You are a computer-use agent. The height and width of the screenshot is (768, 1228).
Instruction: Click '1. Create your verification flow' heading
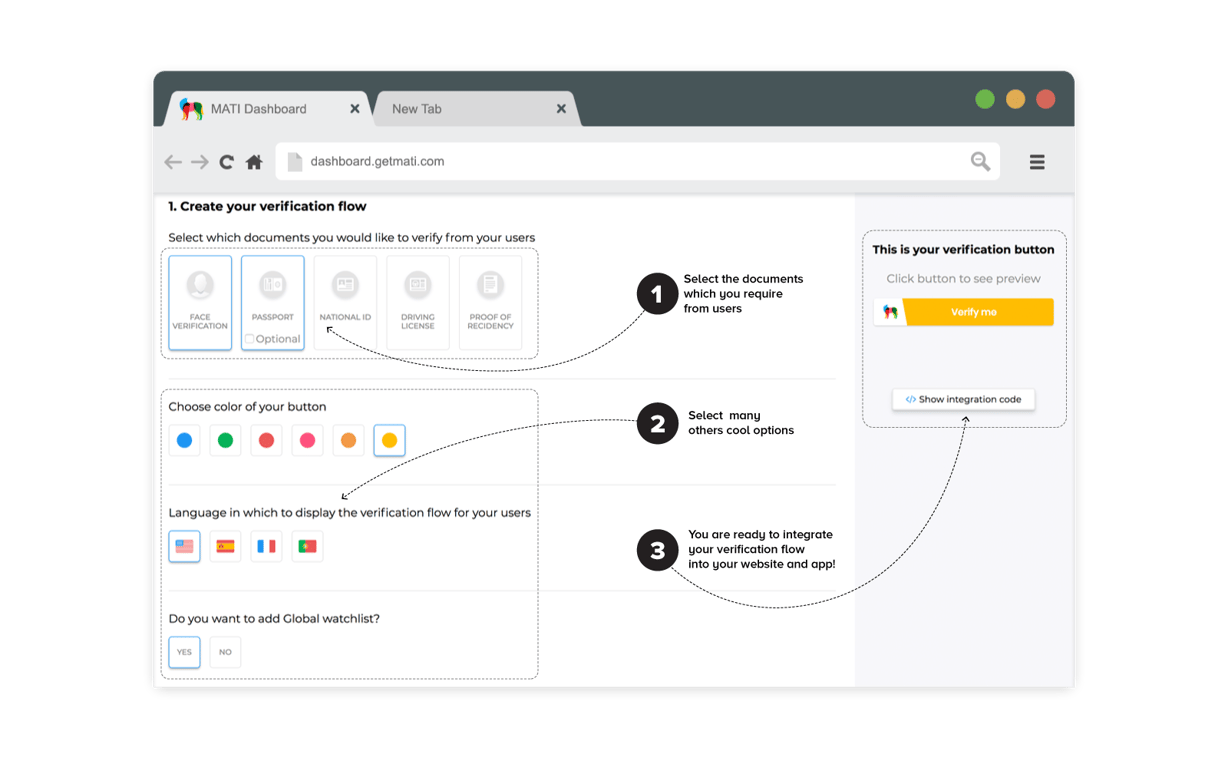[267, 206]
